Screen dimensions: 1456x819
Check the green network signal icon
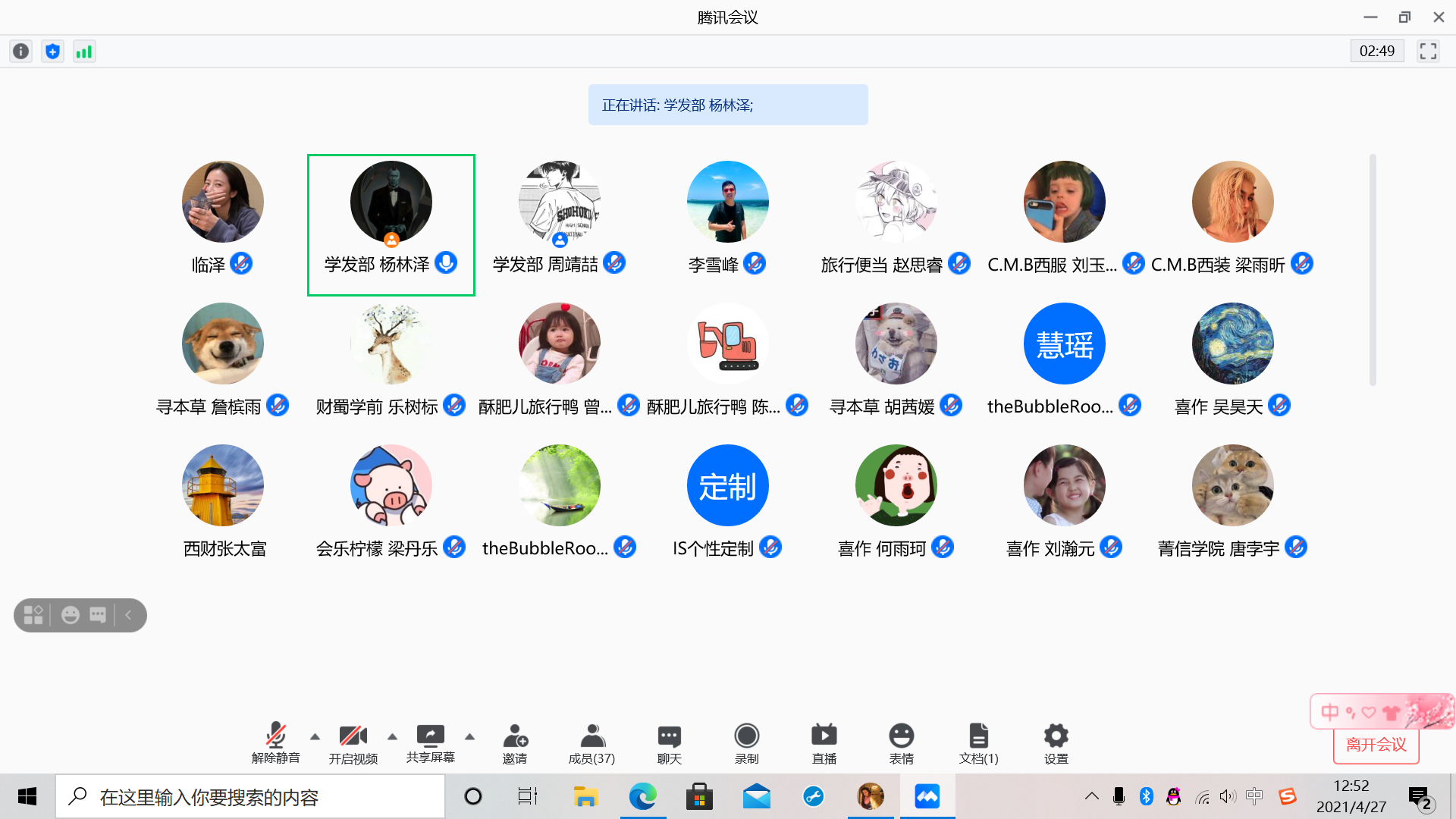[x=84, y=52]
